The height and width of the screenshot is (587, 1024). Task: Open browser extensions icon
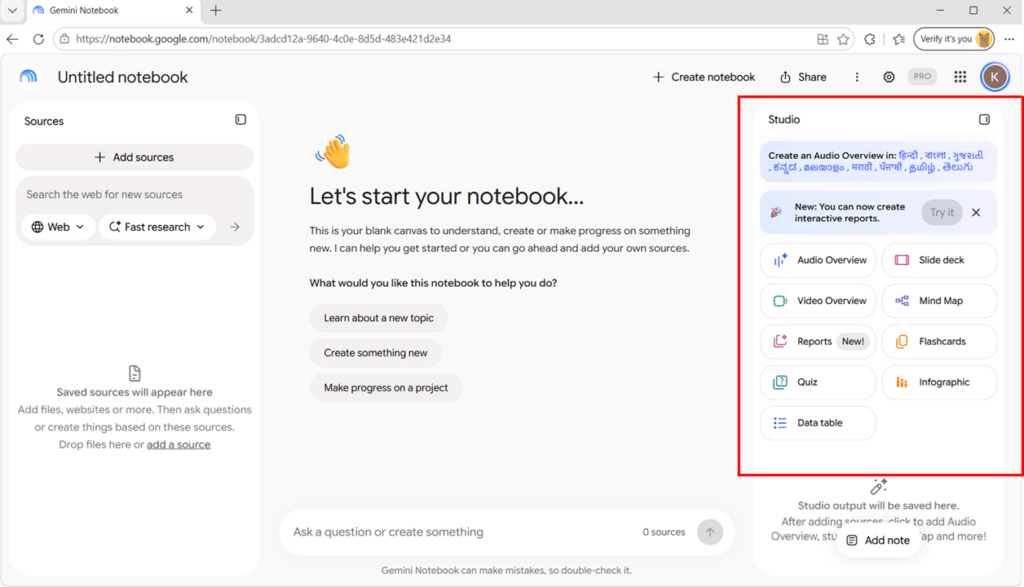pyautogui.click(x=870, y=39)
